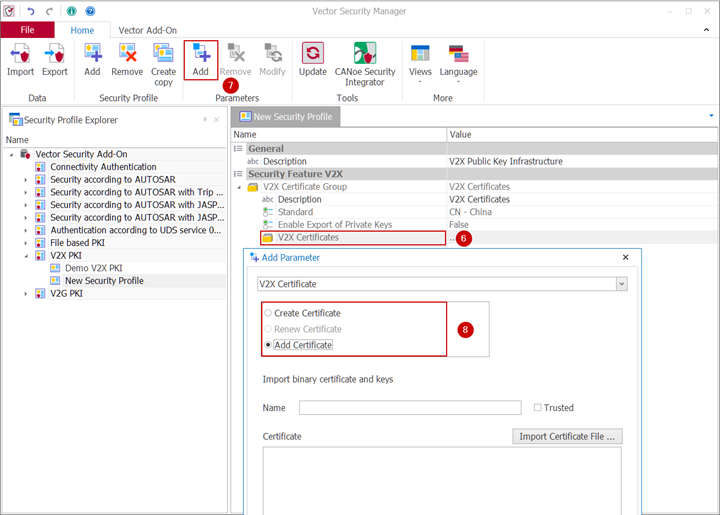This screenshot has height=515, width=720.
Task: Click the V2X Public Key Infrastructure value
Action: (506, 161)
